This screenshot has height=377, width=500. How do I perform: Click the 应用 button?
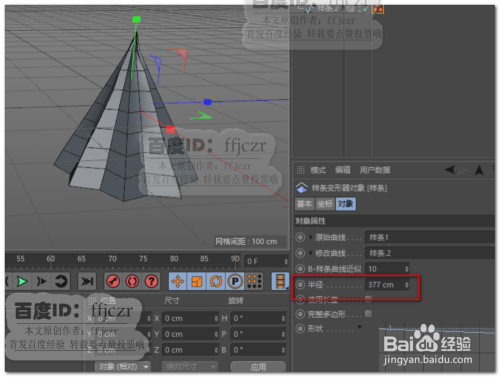pyautogui.click(x=258, y=367)
